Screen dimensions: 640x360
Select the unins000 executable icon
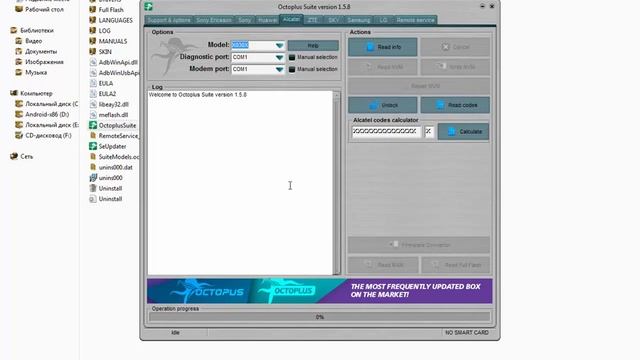pos(93,178)
